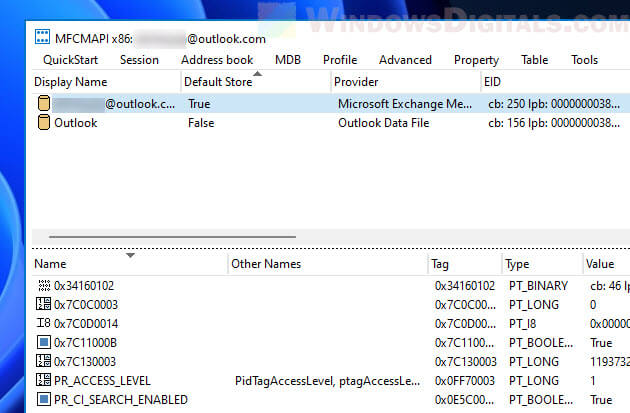Click the boolean icon next to 0x7C11000B
This screenshot has width=630, height=413.
[x=43, y=342]
